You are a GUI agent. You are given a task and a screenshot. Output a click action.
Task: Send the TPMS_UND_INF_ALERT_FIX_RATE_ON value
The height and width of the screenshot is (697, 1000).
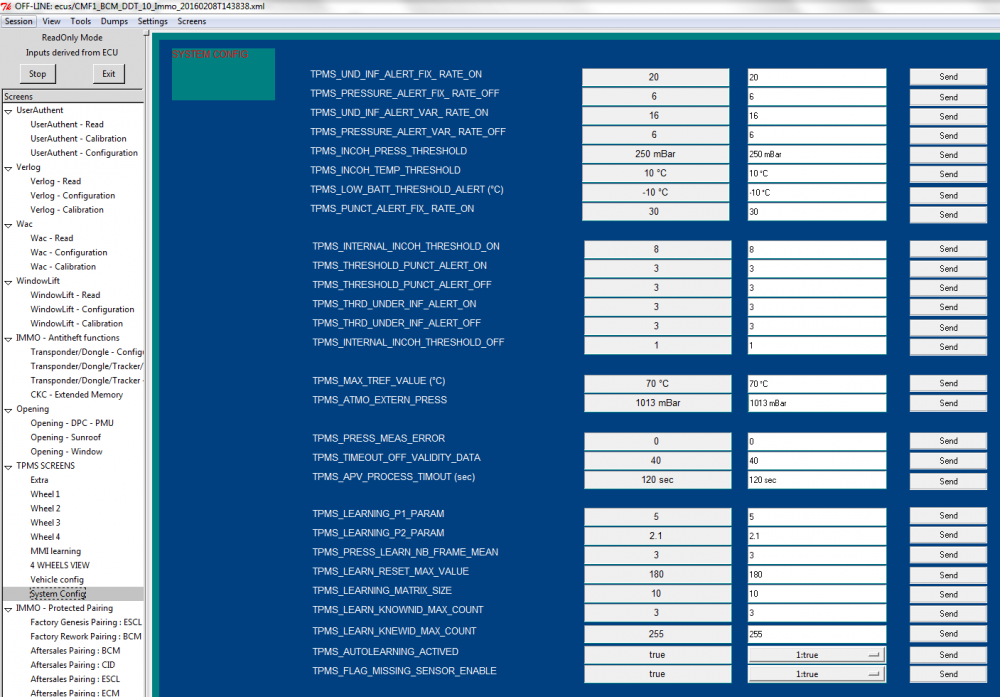(948, 77)
